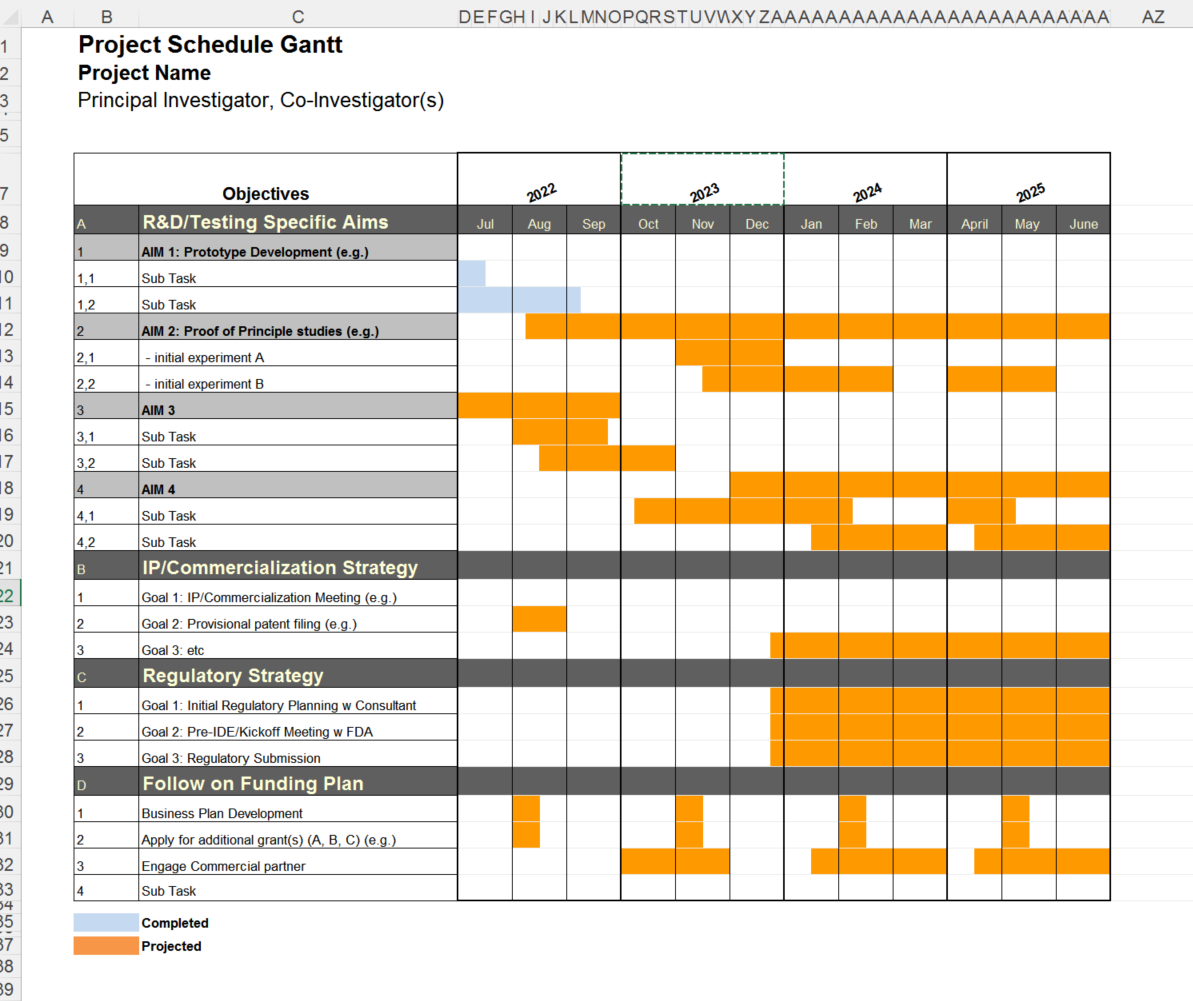
Task: Select row number 22 on the left
Action: [x=8, y=593]
